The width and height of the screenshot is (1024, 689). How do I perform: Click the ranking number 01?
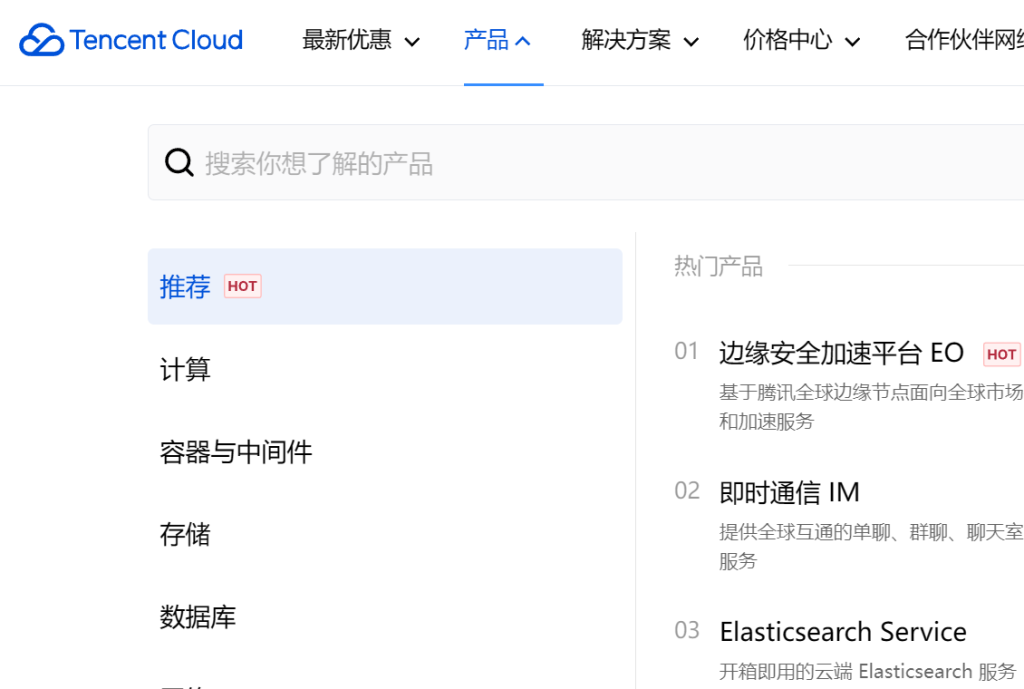pyautogui.click(x=686, y=351)
